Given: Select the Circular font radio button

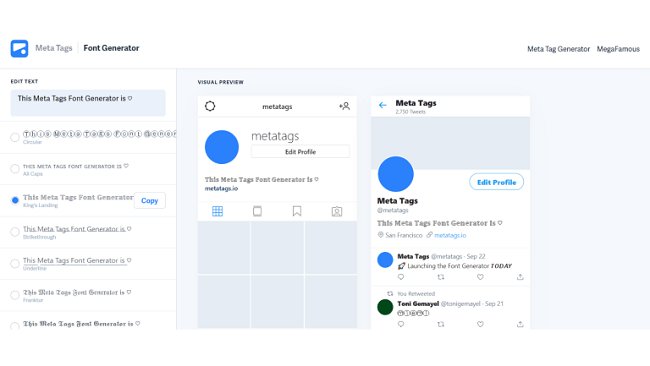Looking at the screenshot, I should point(15,137).
